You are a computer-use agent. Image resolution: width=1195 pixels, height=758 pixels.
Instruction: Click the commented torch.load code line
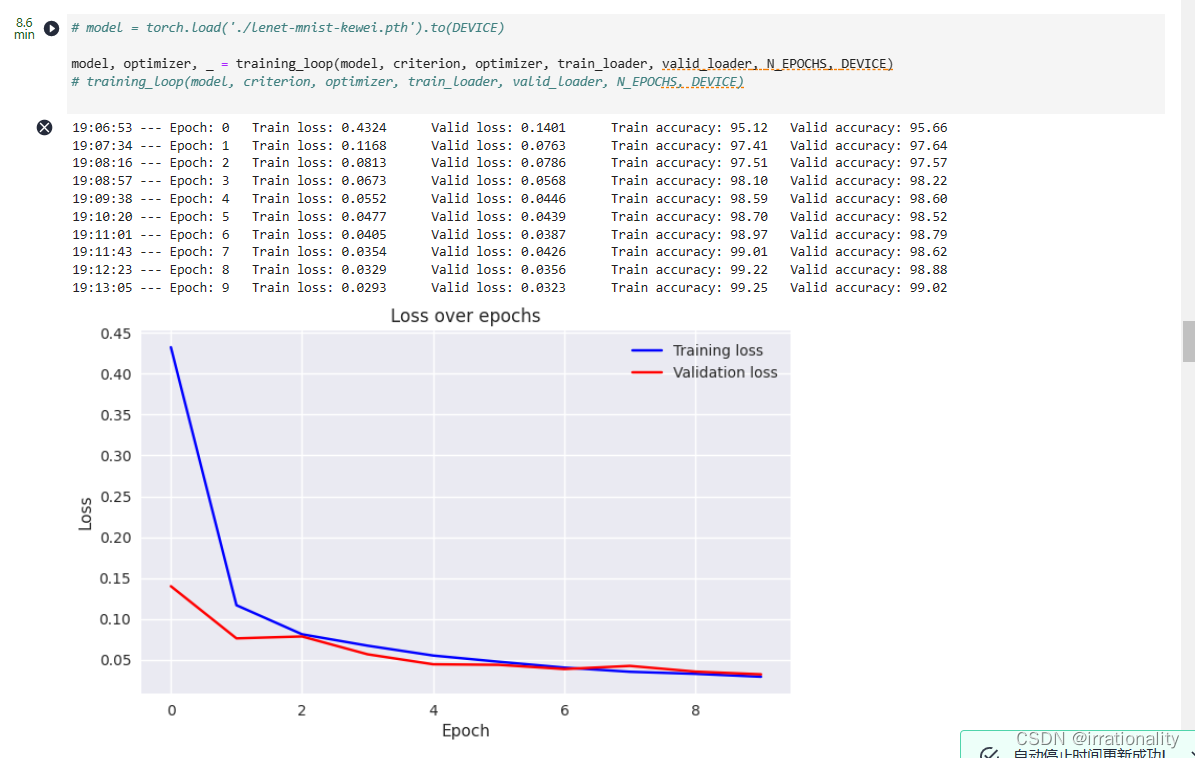tap(287, 27)
